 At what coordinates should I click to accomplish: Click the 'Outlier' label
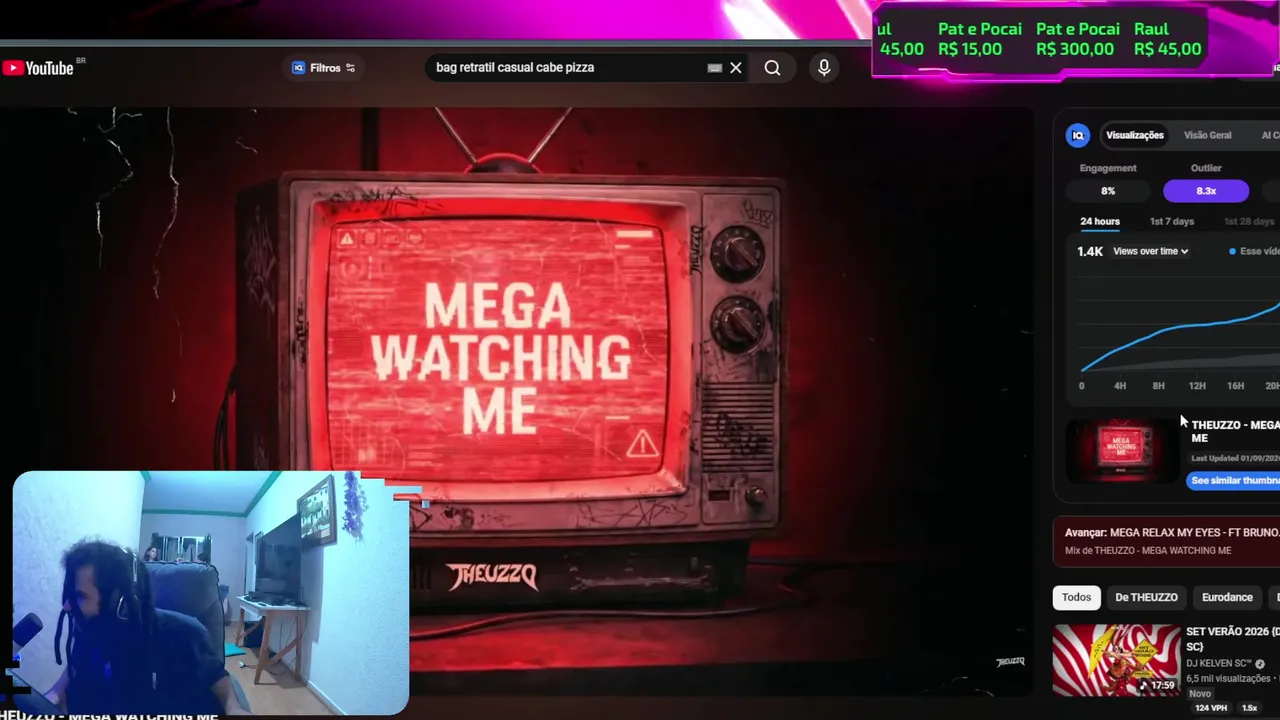(x=1206, y=168)
